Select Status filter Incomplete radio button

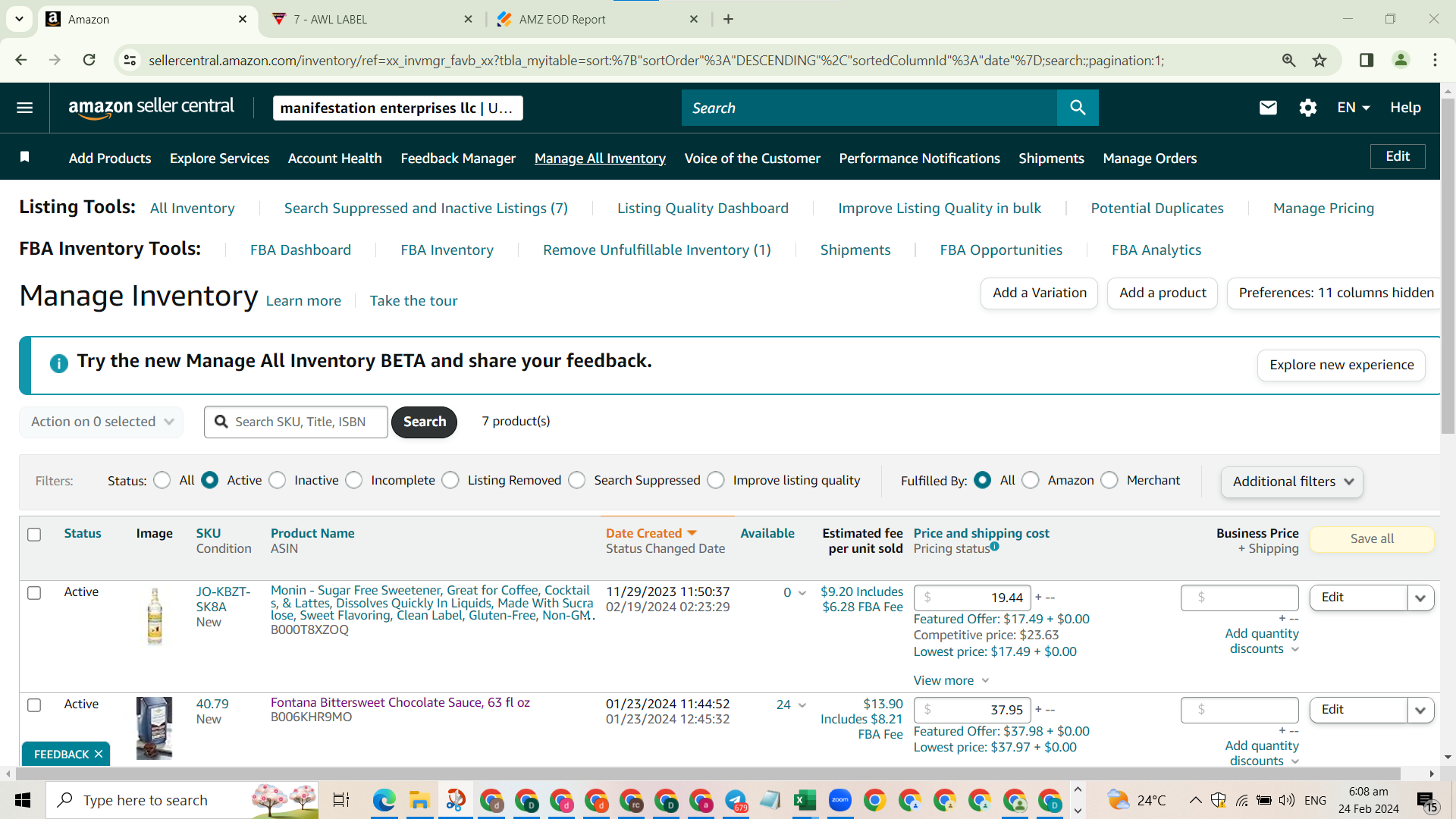[x=354, y=480]
